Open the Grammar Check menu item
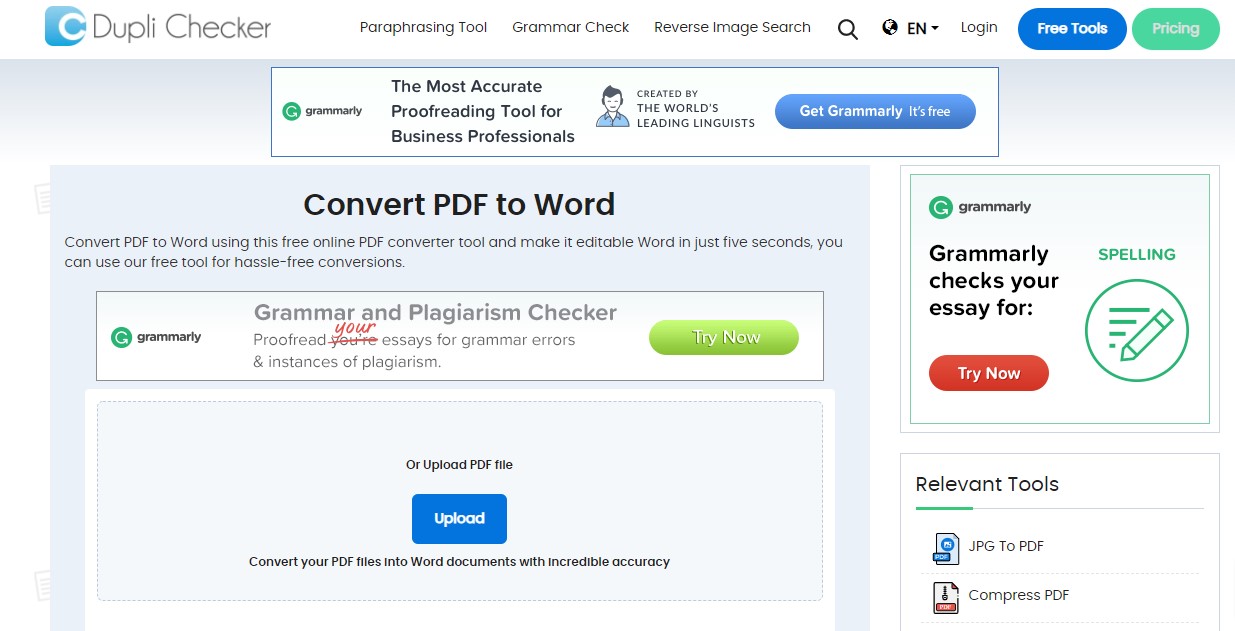 570,27
